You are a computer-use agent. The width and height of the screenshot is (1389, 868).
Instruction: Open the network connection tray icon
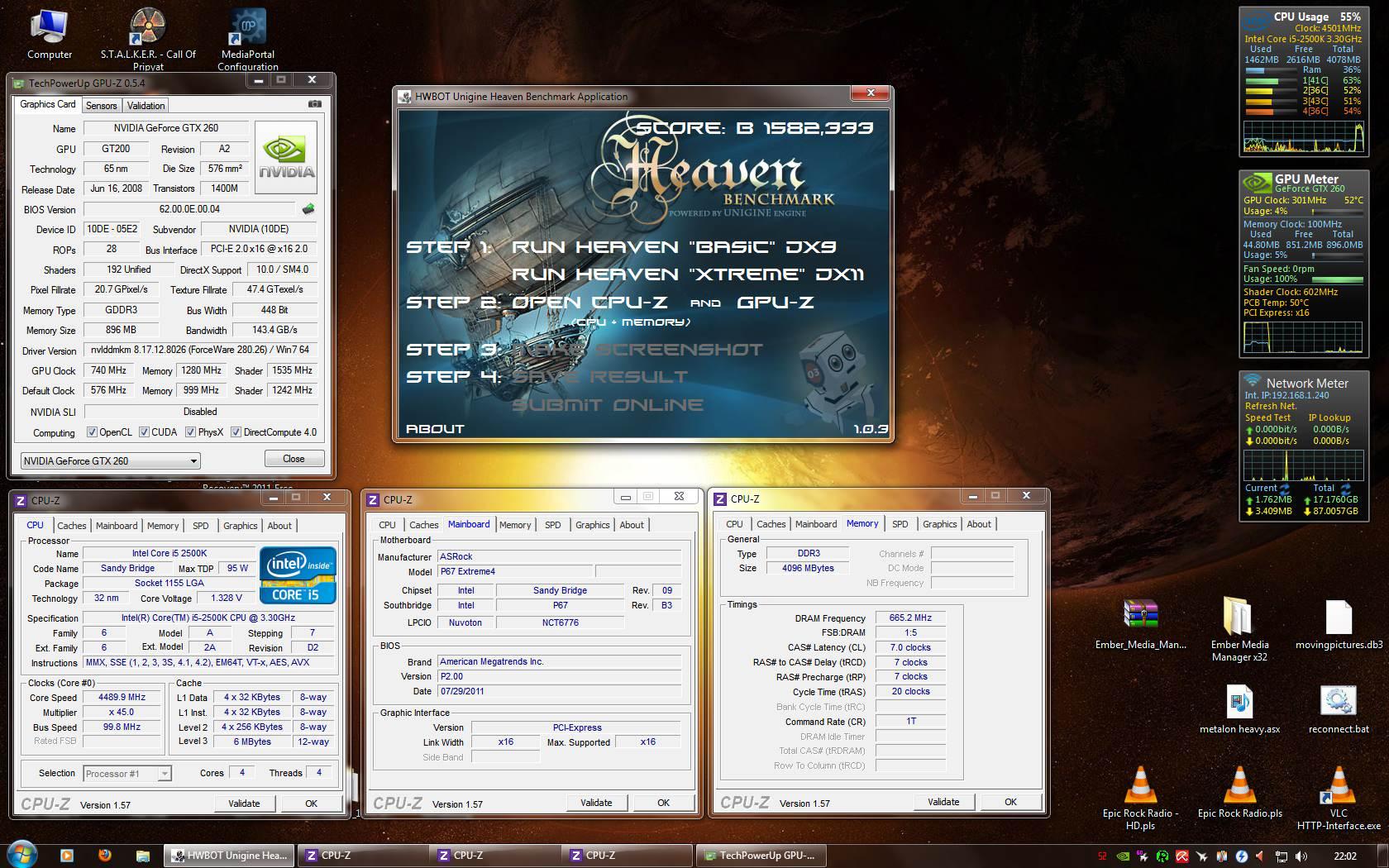(x=1281, y=856)
